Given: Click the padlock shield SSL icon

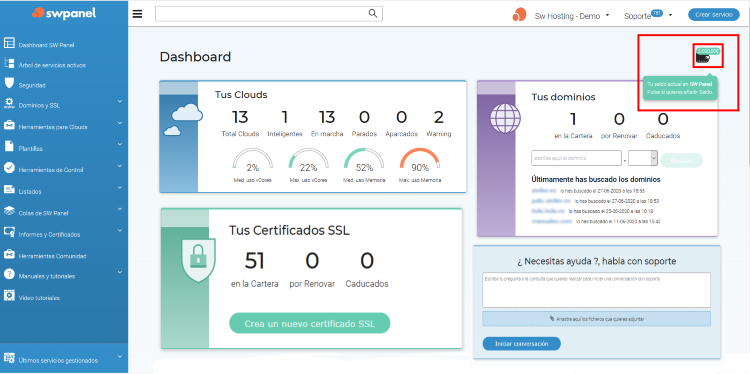Looking at the screenshot, I should click(199, 260).
